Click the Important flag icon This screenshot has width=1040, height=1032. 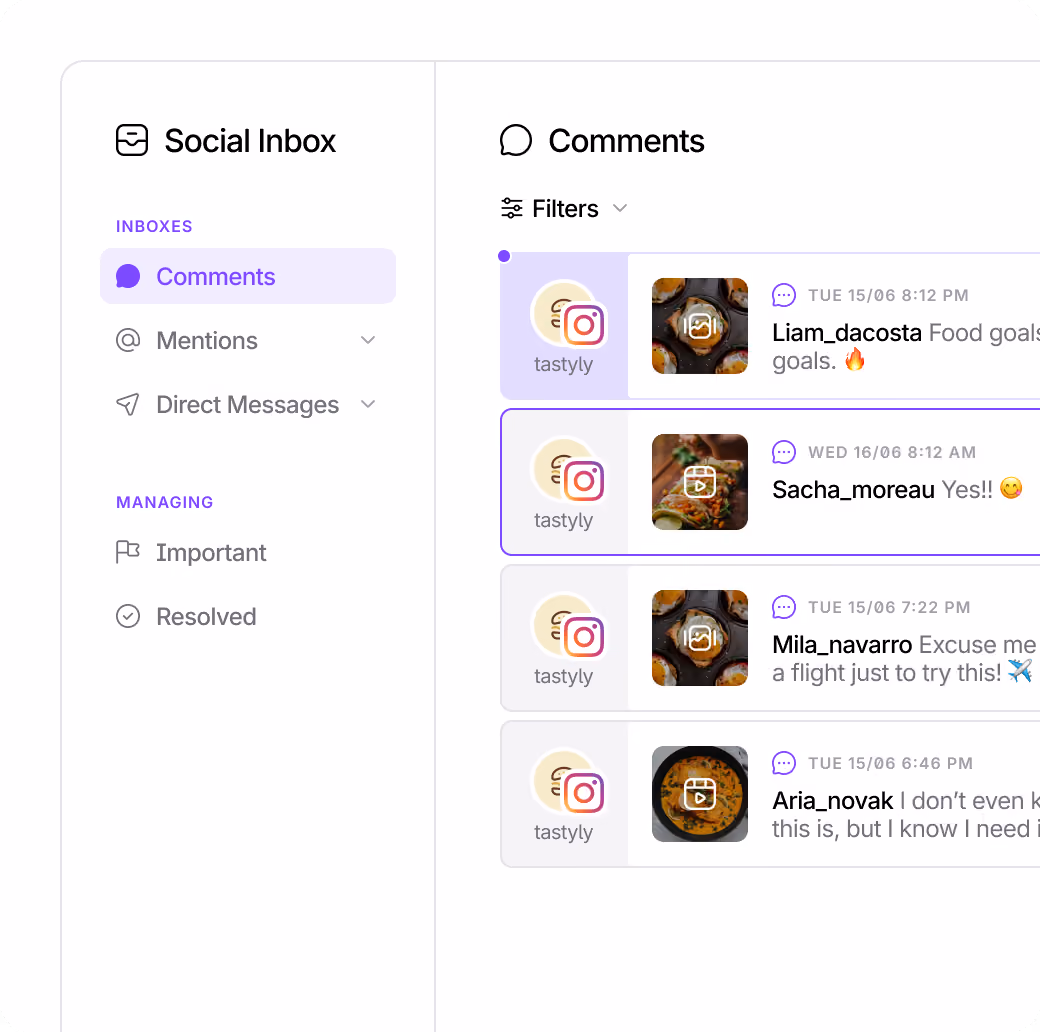(128, 552)
